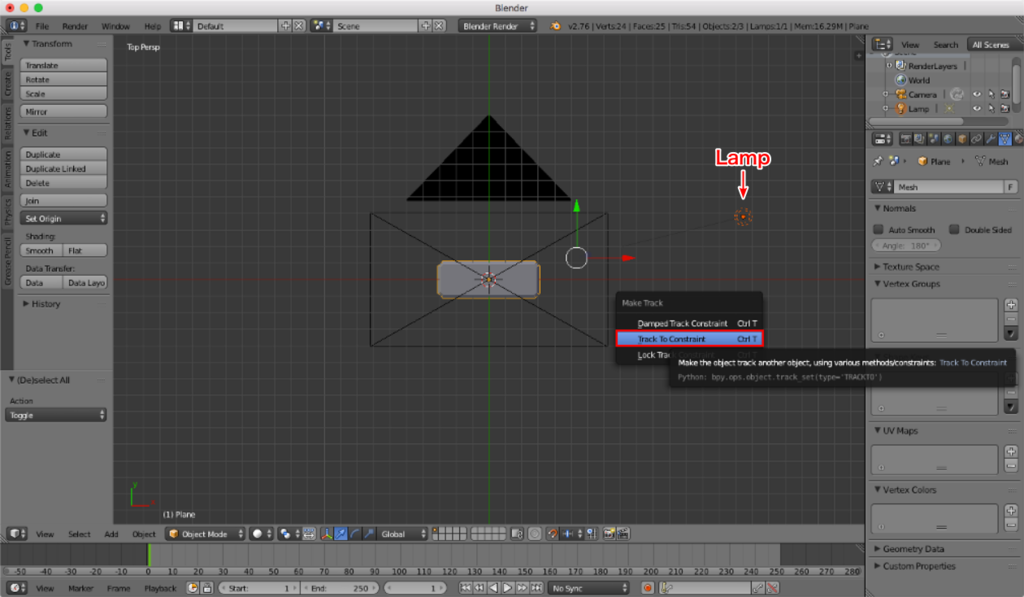This screenshot has height=597, width=1024.
Task: Toggle Camera visibility eye in outliner
Action: point(977,94)
